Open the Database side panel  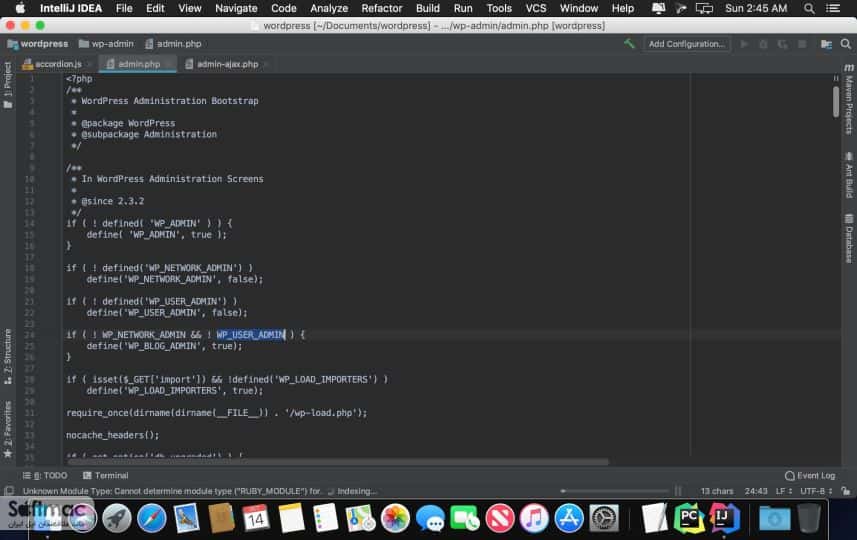point(849,238)
